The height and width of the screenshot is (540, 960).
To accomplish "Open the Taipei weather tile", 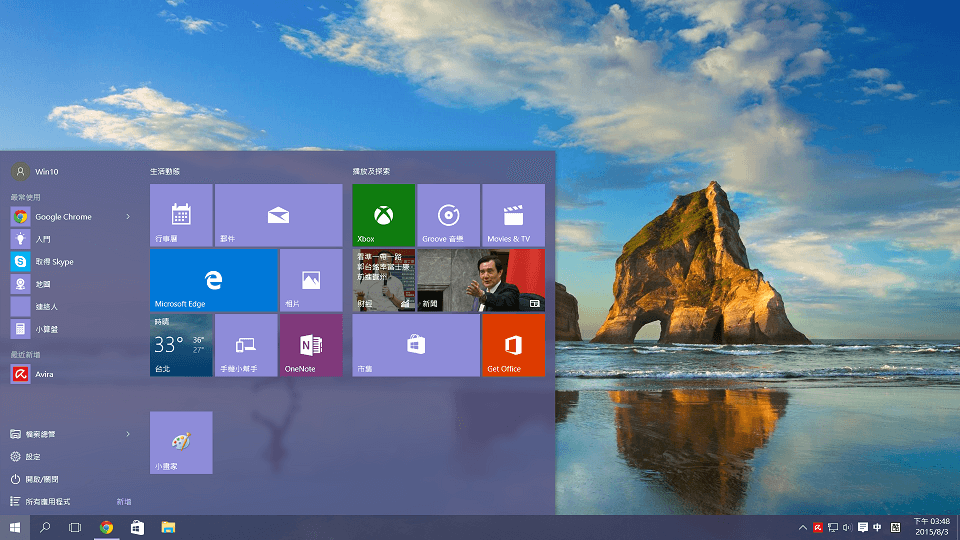I will tap(181, 345).
